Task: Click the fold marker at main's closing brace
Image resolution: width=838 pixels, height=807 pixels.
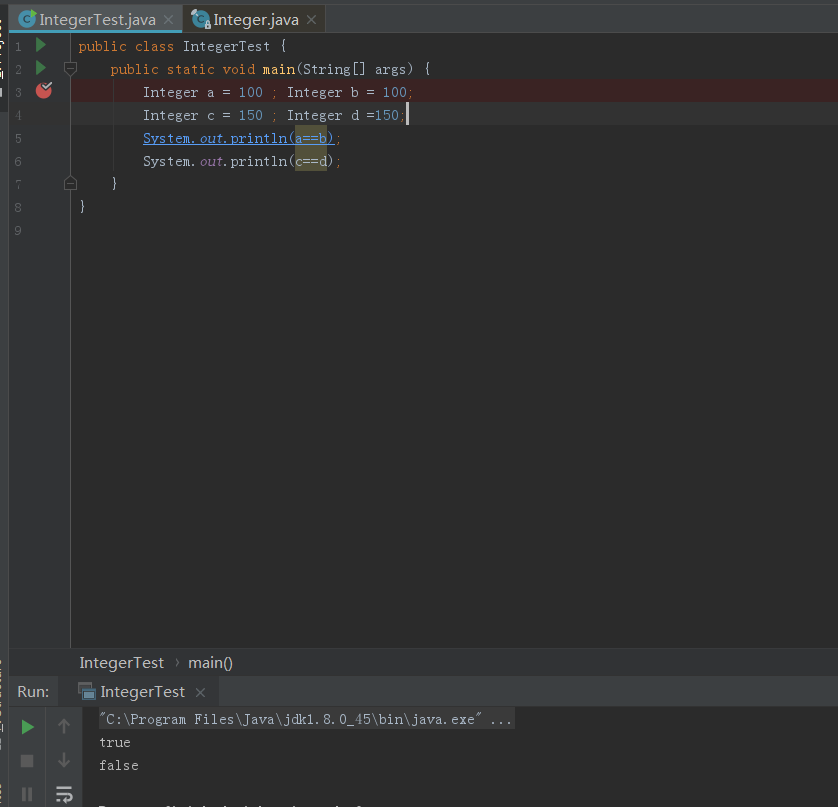Action: (x=70, y=184)
